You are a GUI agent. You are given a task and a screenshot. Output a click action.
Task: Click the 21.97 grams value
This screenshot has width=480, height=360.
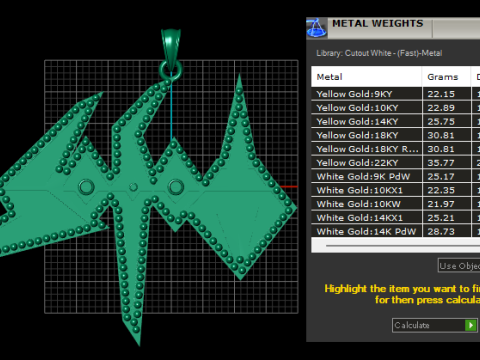(x=441, y=204)
